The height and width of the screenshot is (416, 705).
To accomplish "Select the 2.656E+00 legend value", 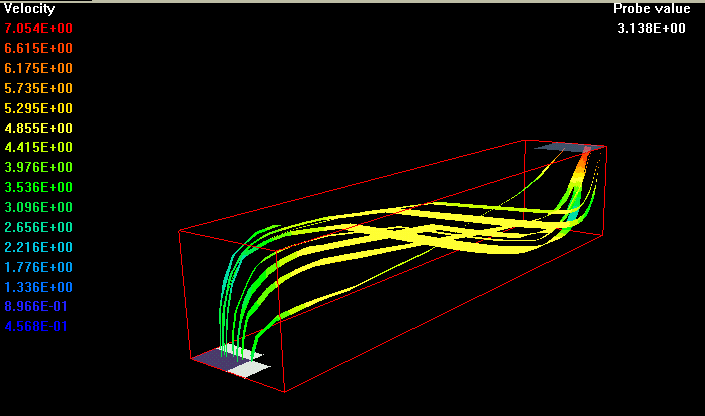I will [38, 227].
